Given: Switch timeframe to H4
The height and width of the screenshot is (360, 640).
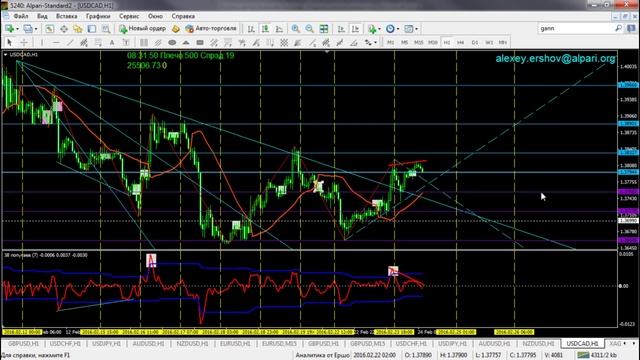Looking at the screenshot, I should (x=460, y=42).
